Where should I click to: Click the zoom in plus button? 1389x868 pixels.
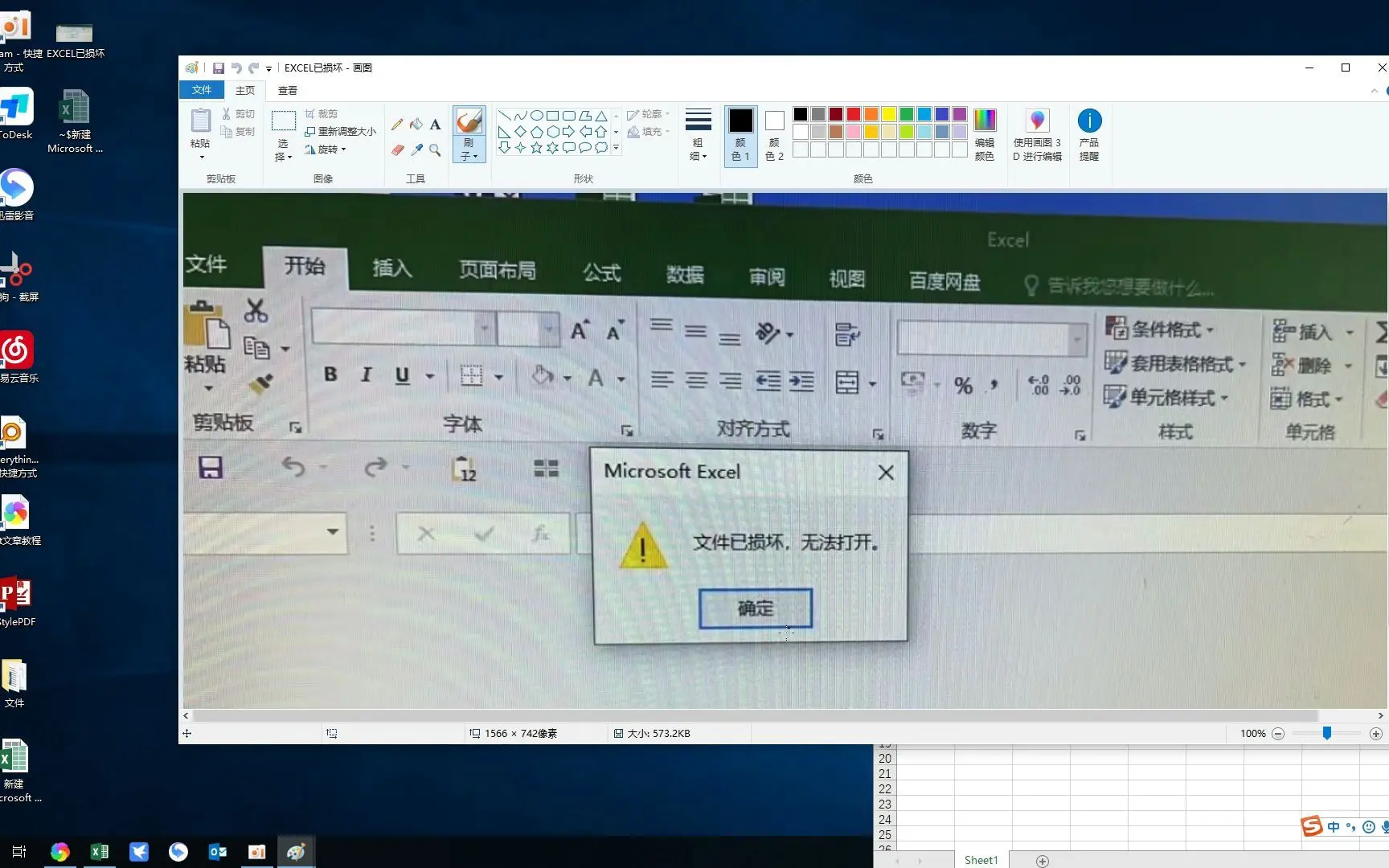(x=1375, y=734)
